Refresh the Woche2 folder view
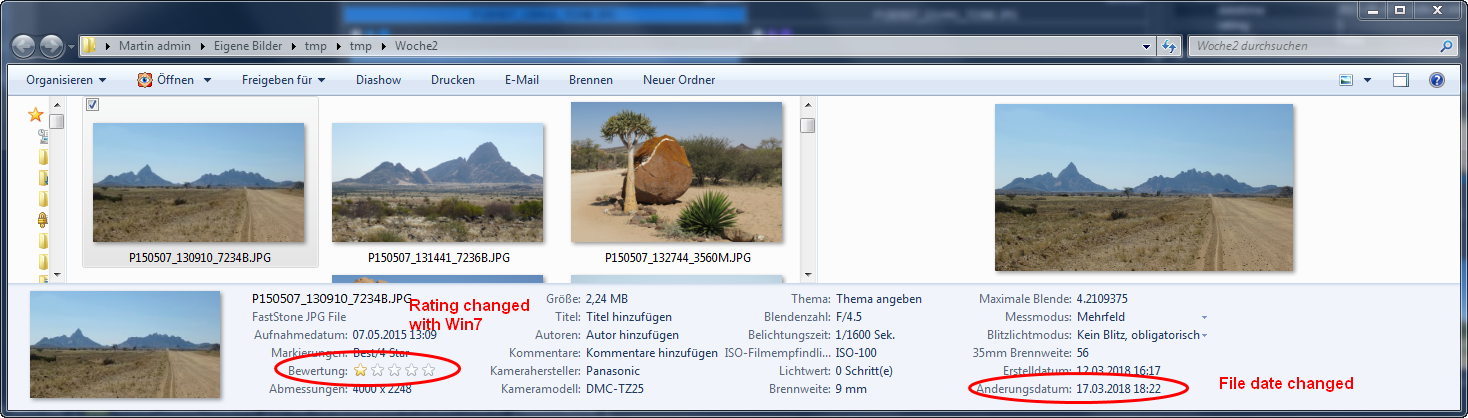The width and height of the screenshot is (1468, 418). click(1168, 46)
